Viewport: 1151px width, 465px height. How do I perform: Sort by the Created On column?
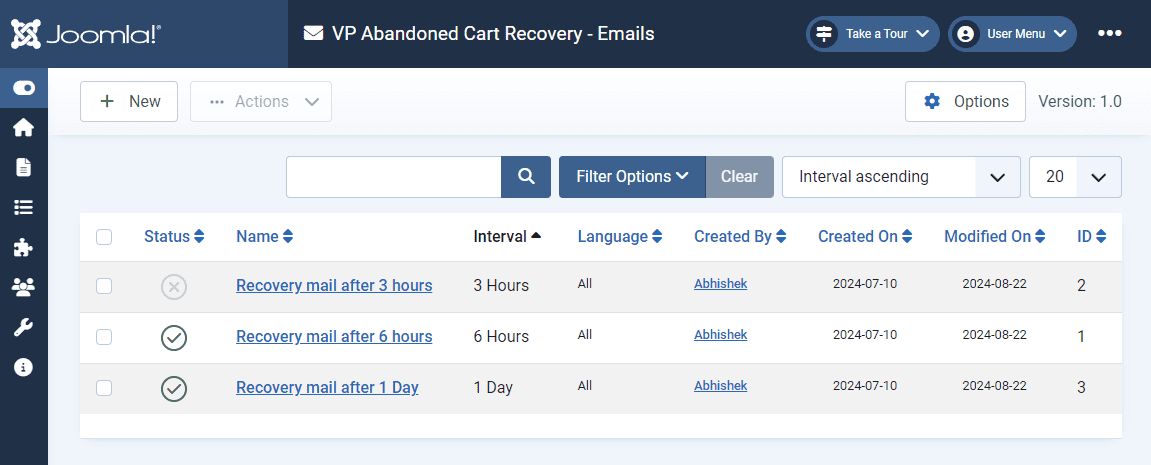[x=865, y=237]
